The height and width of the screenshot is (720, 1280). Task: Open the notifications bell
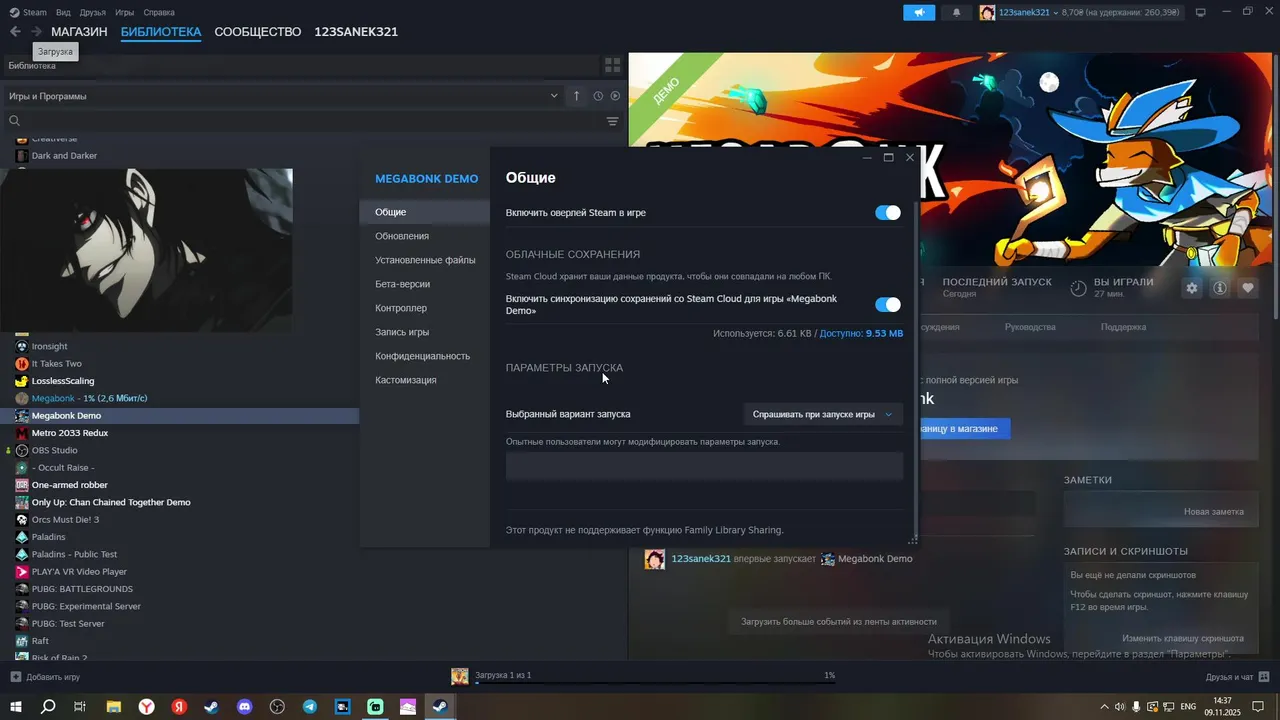coord(956,12)
